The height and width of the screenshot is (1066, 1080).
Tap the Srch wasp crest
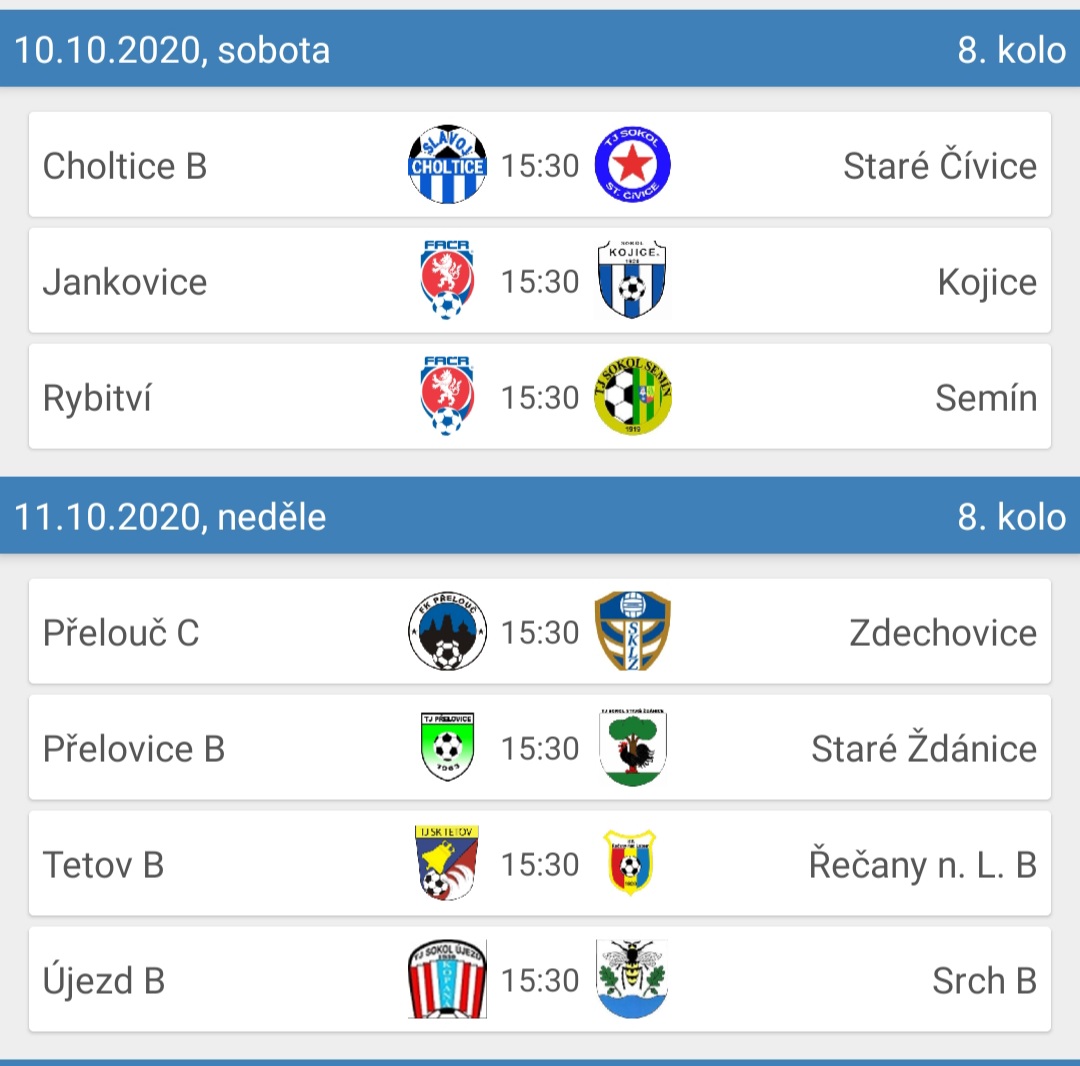(x=632, y=979)
